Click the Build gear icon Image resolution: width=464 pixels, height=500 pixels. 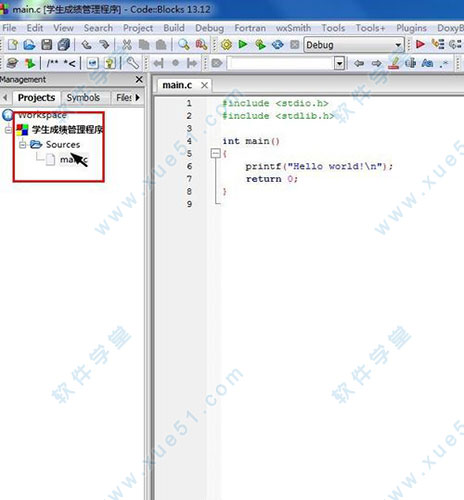click(x=226, y=45)
